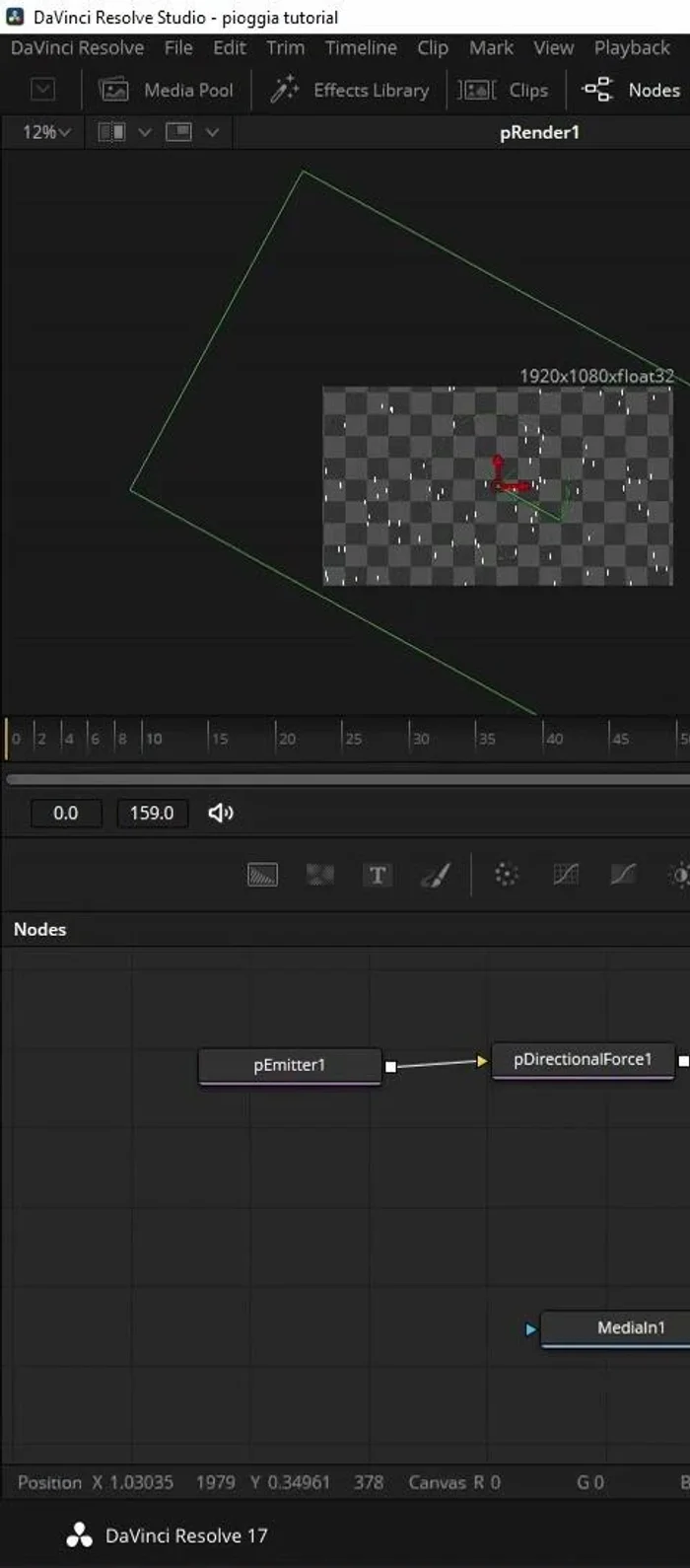Expand the split view options arrow
This screenshot has width=690, height=1568.
coord(144,132)
